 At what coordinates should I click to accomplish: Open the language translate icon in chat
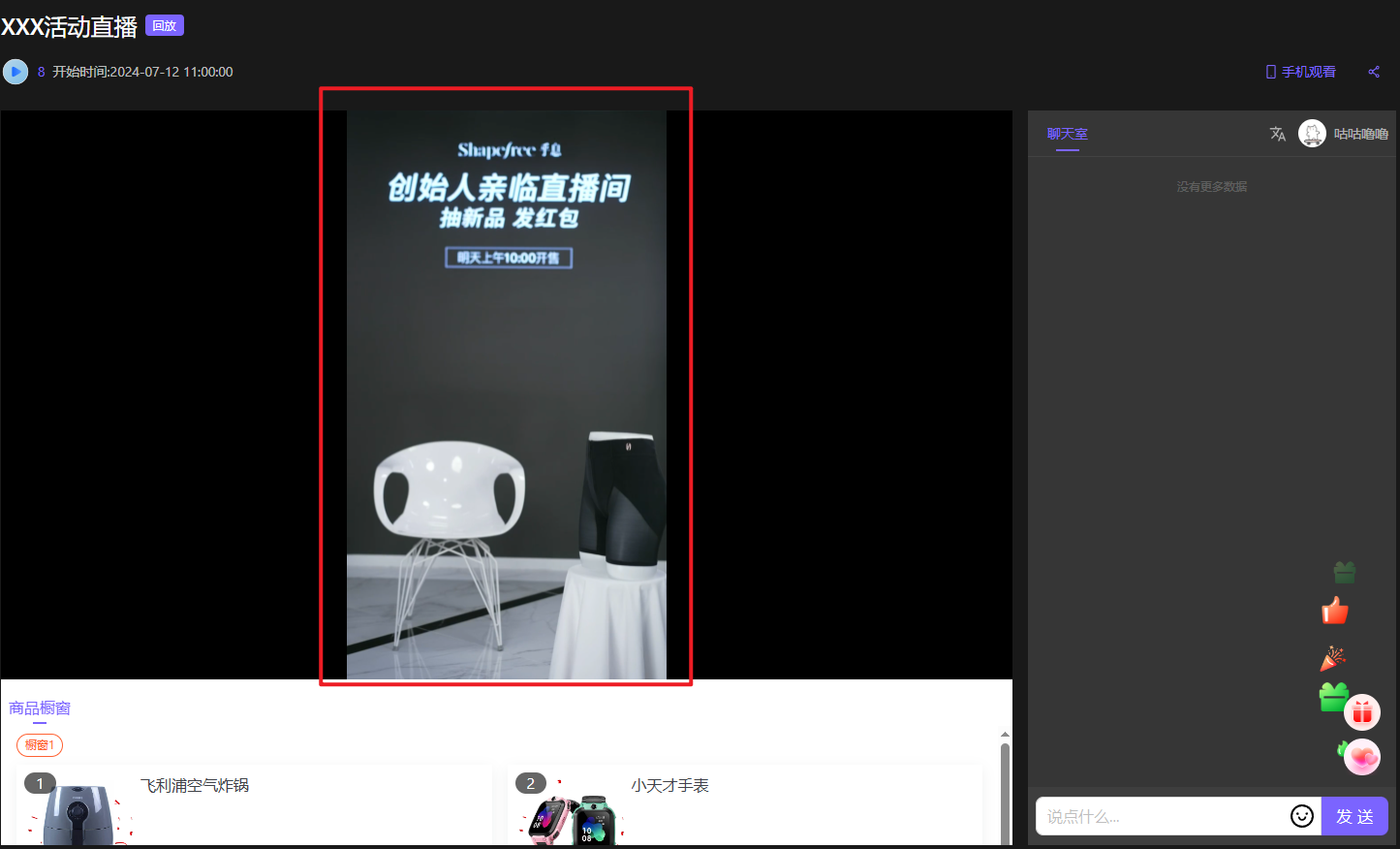point(1278,134)
